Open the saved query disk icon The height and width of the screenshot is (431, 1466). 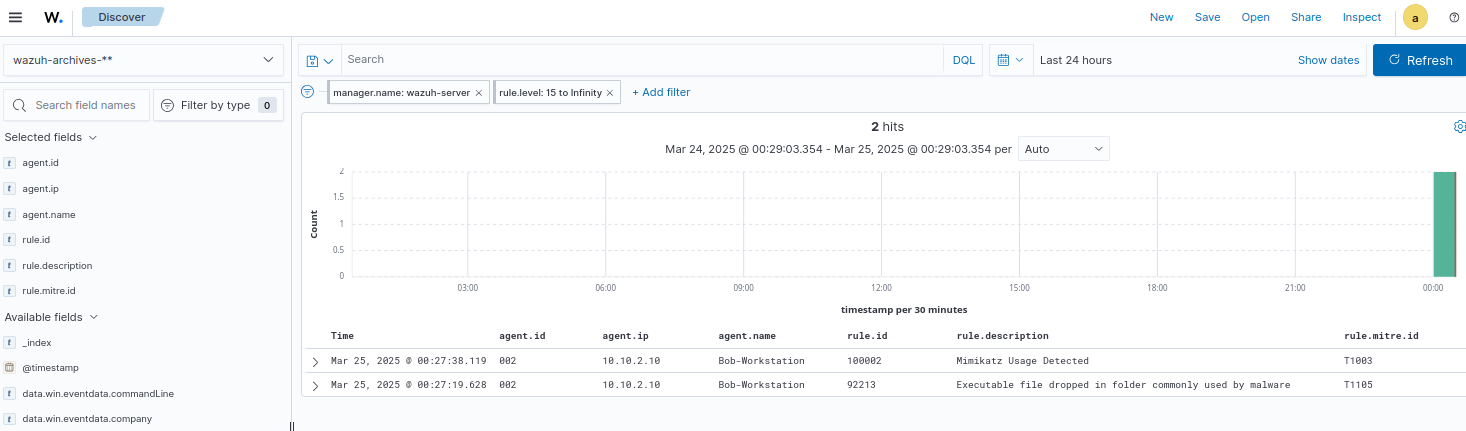pos(320,60)
